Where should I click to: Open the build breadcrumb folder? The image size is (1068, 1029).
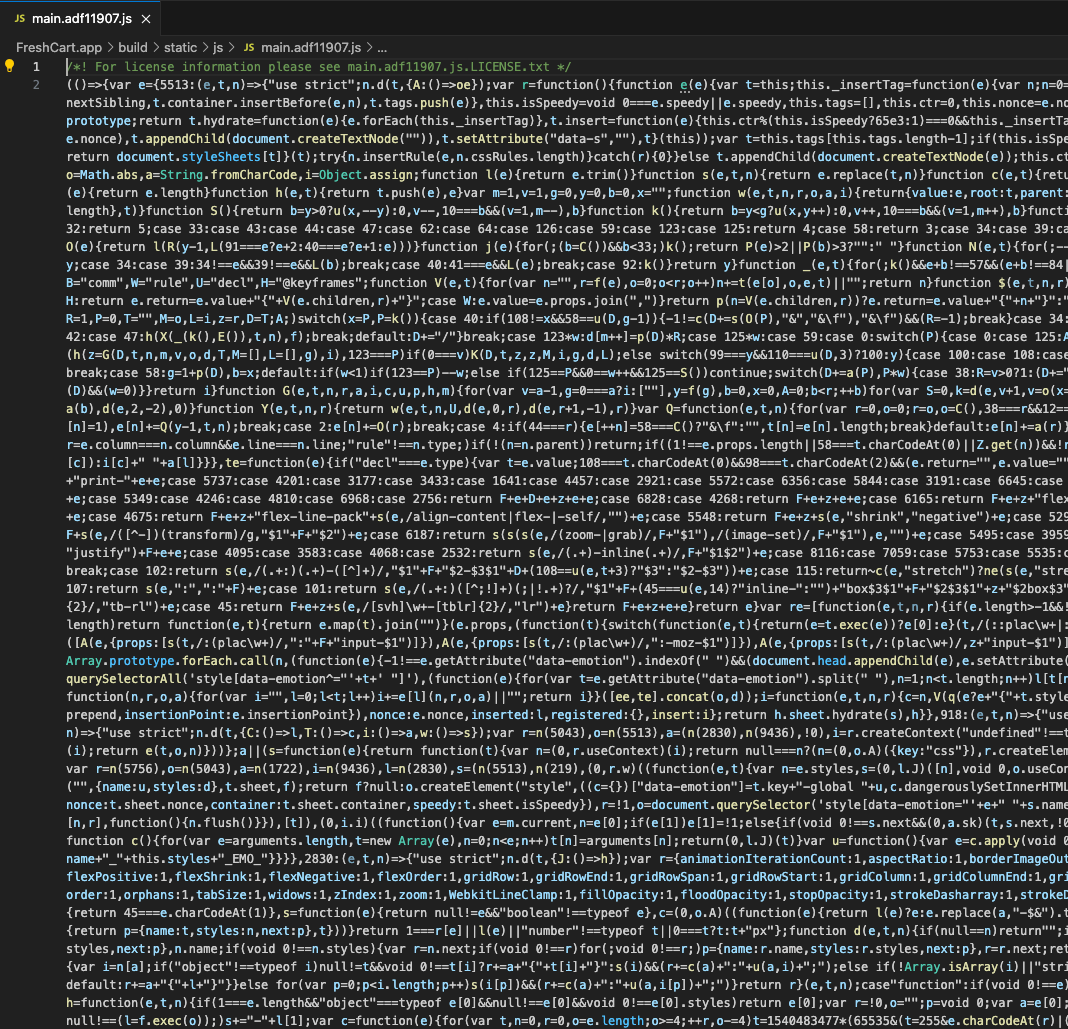point(133,48)
